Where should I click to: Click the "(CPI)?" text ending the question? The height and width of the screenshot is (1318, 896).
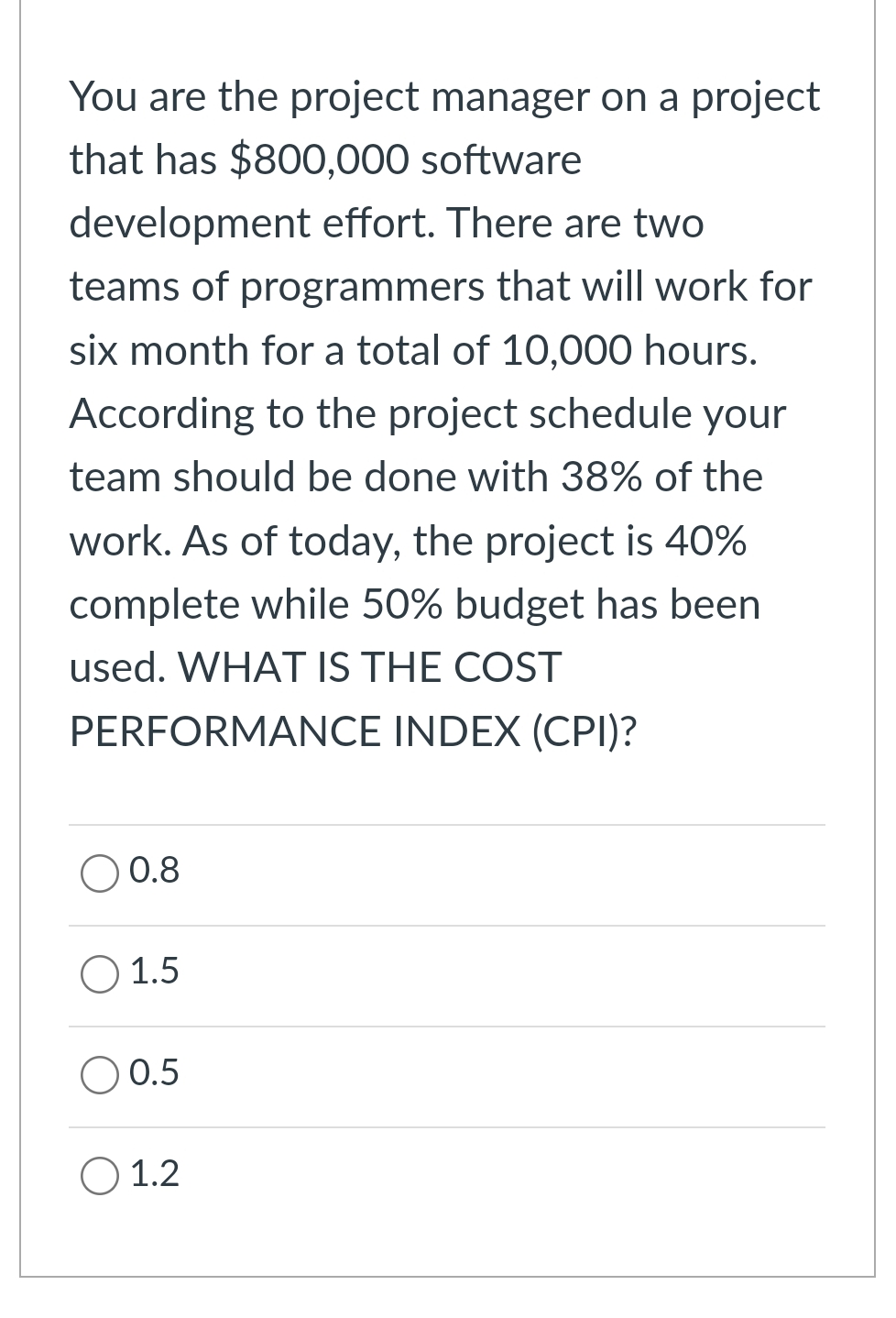pos(583,731)
